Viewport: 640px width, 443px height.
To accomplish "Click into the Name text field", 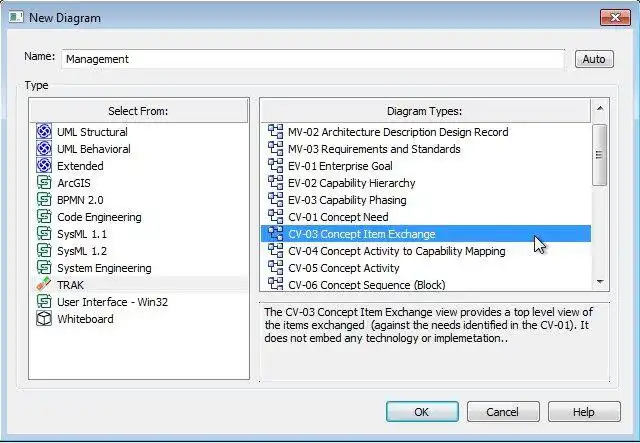I will point(312,59).
